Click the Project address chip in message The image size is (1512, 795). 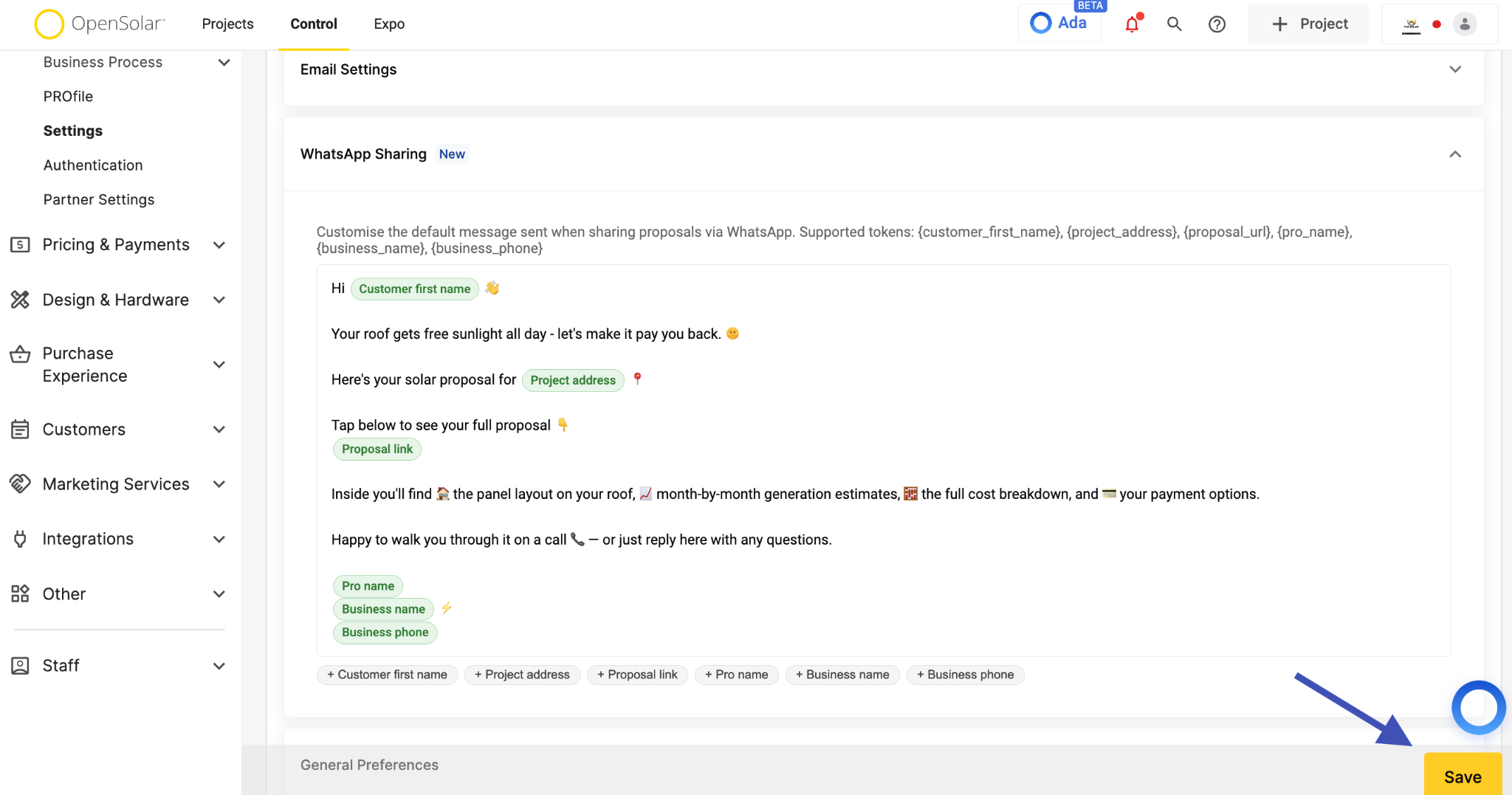point(573,380)
